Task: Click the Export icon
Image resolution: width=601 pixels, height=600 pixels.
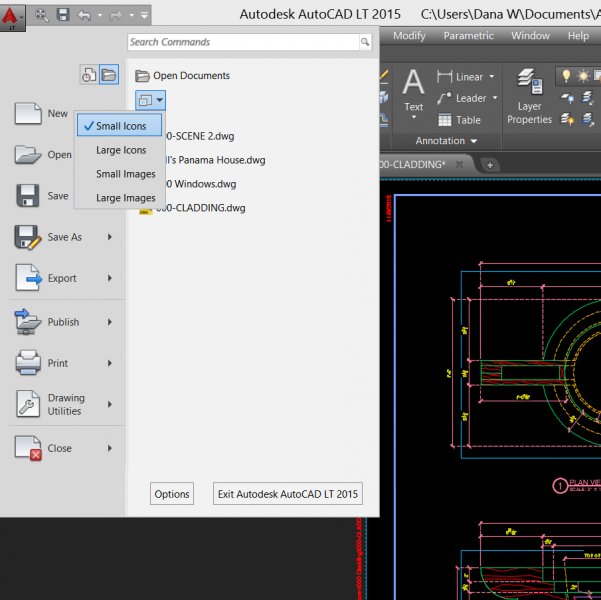Action: [28, 278]
